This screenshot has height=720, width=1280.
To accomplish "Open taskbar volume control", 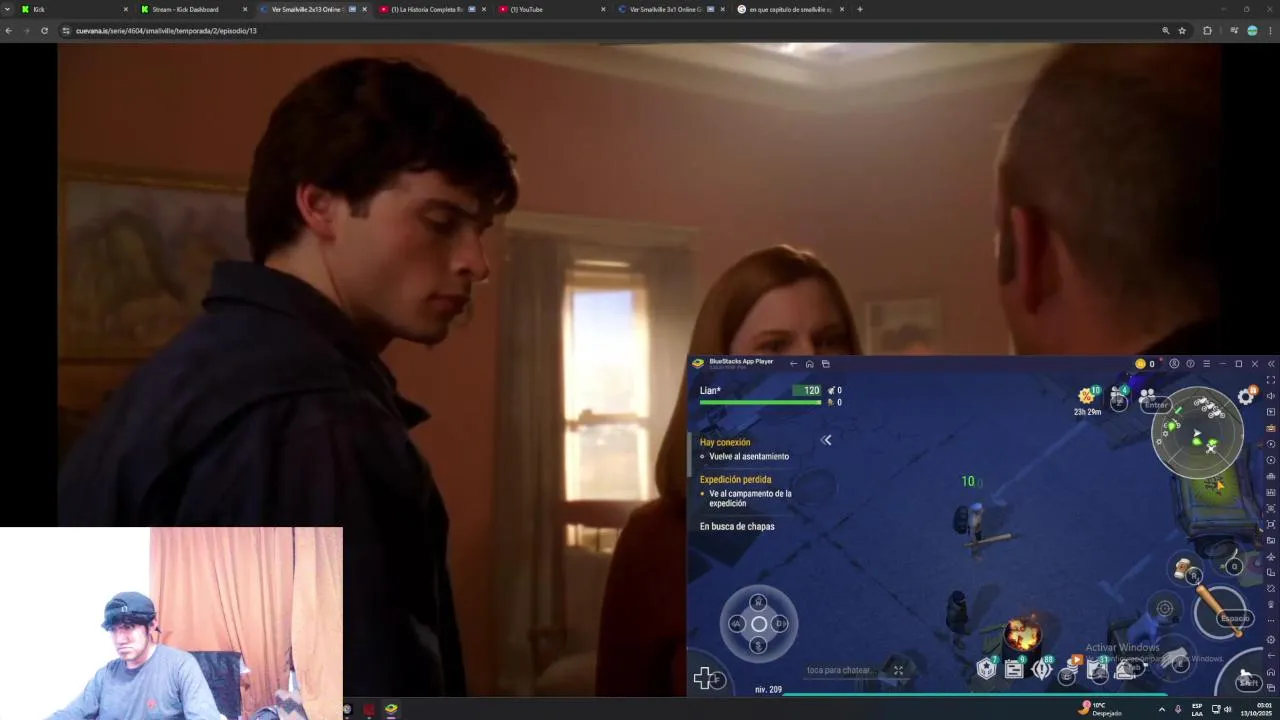I will click(1227, 709).
